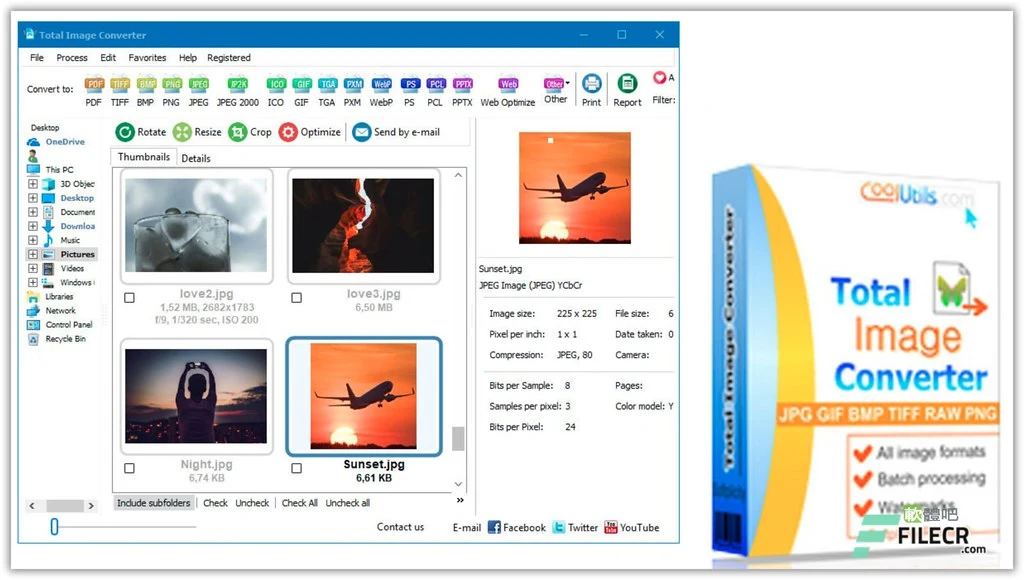Screen dimensions: 1024x580
Task: Pick the JPEG conversion icon
Action: (199, 91)
